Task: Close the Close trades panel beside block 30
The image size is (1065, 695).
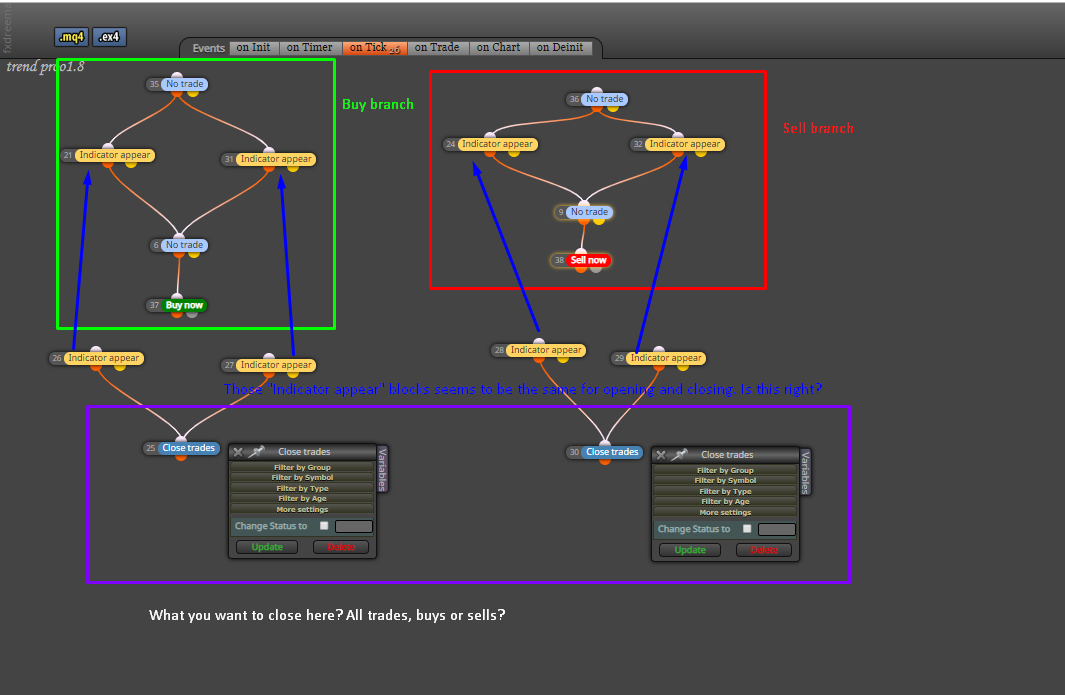Action: click(x=661, y=455)
